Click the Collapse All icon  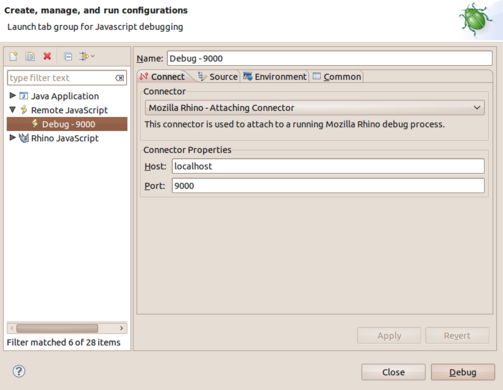68,57
